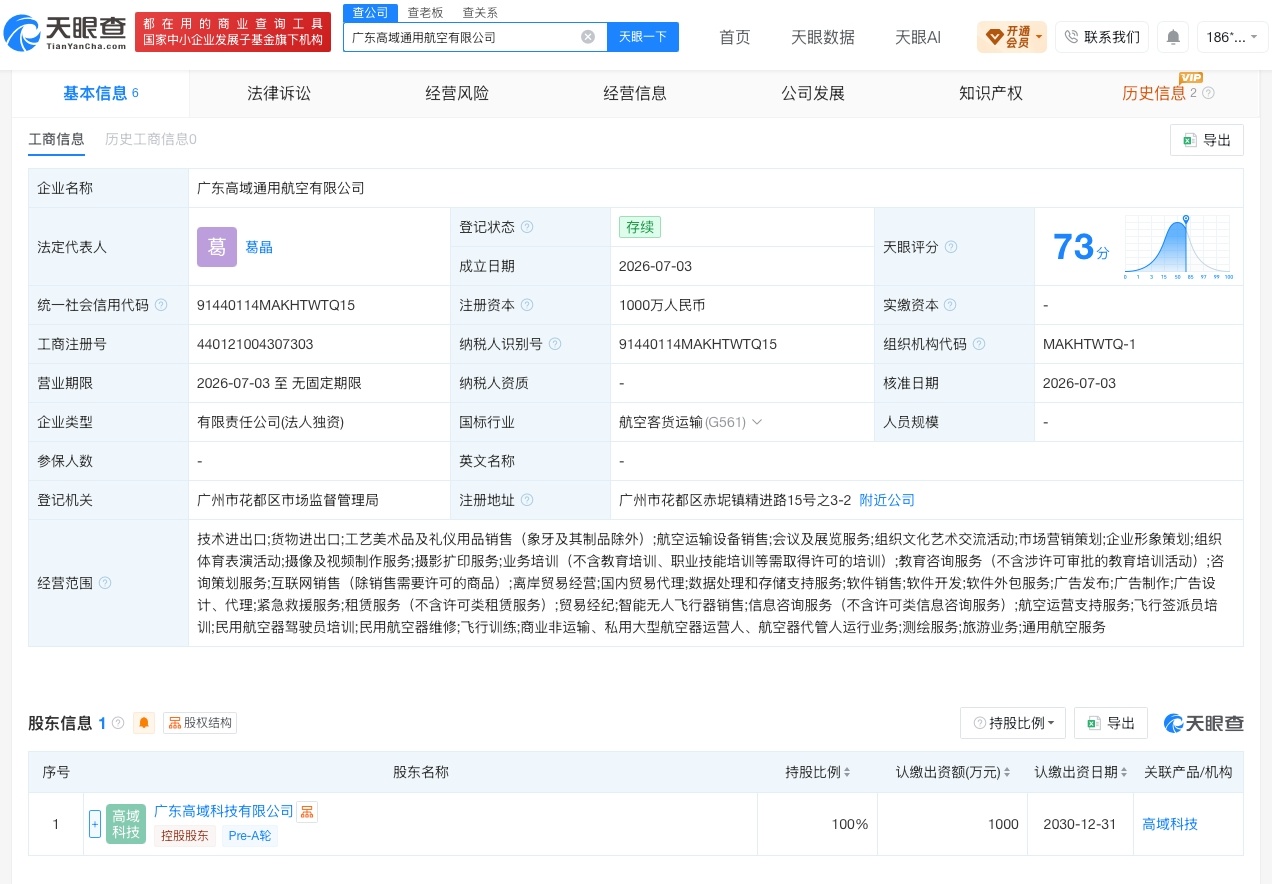Open the 186 account menu
The image size is (1272, 884).
1232,37
